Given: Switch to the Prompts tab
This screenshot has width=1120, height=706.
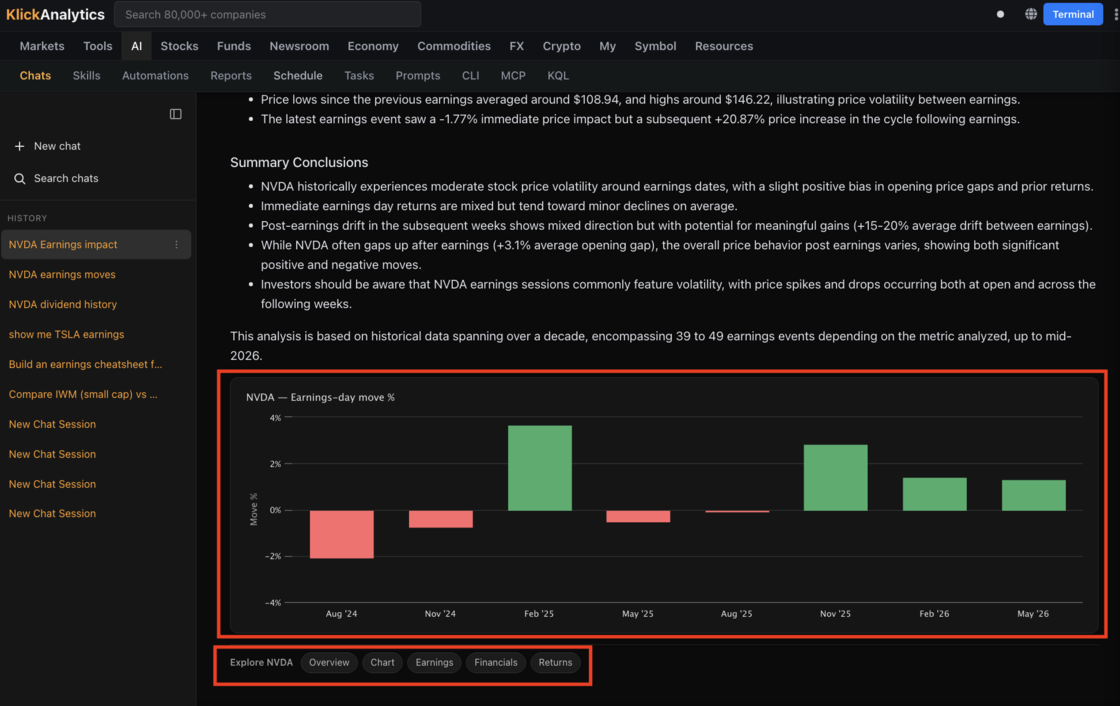Looking at the screenshot, I should tap(418, 76).
